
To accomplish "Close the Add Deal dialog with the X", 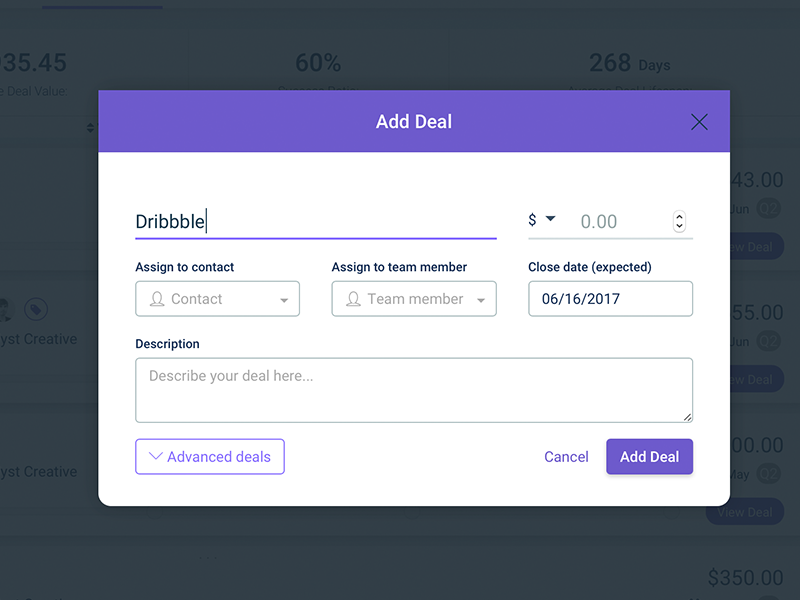I will 699,122.
